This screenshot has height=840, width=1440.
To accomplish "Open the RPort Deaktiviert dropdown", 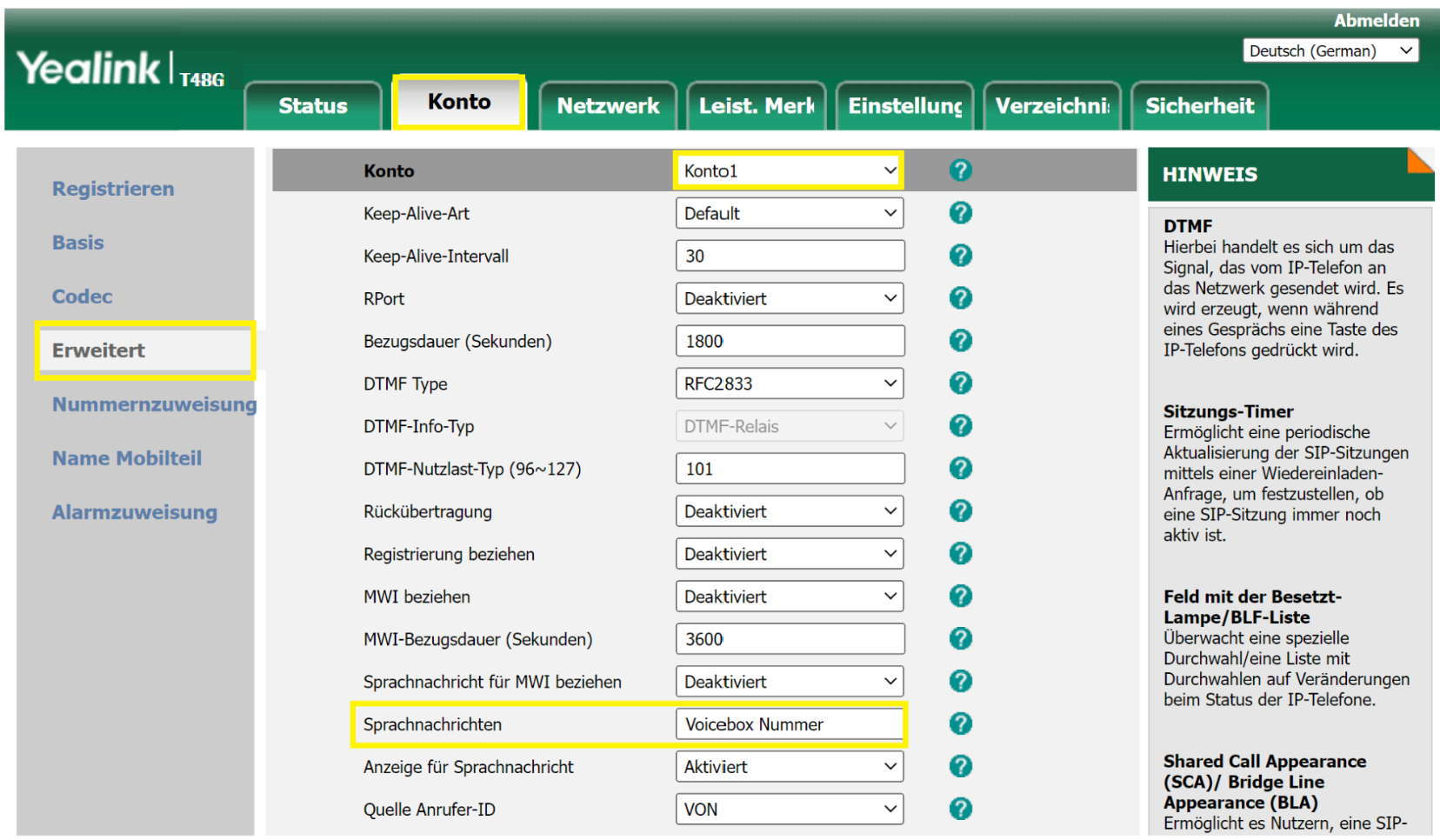I will [790, 298].
